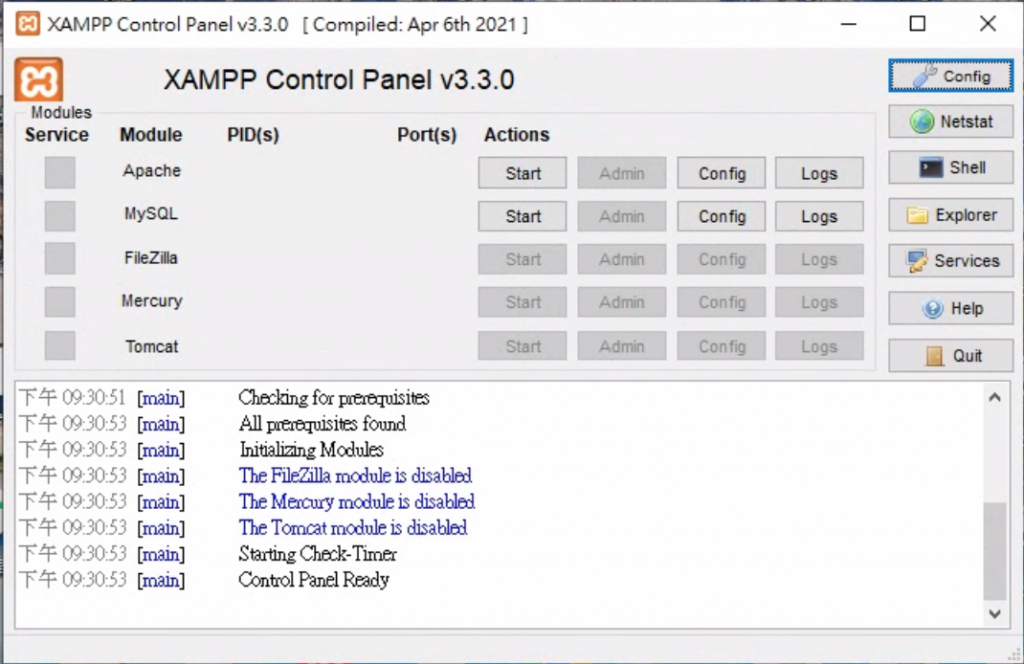Image resolution: width=1024 pixels, height=664 pixels.
Task: Click the Apache module label
Action: (x=152, y=171)
